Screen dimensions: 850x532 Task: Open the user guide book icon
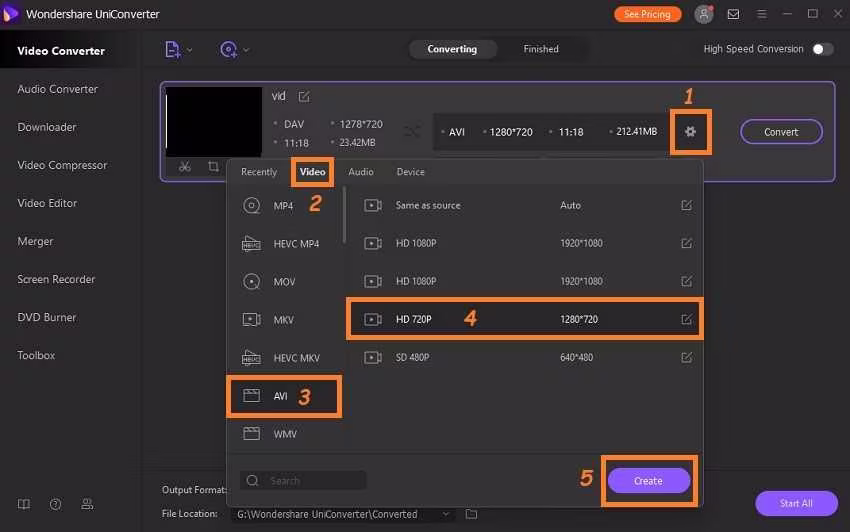(x=24, y=504)
